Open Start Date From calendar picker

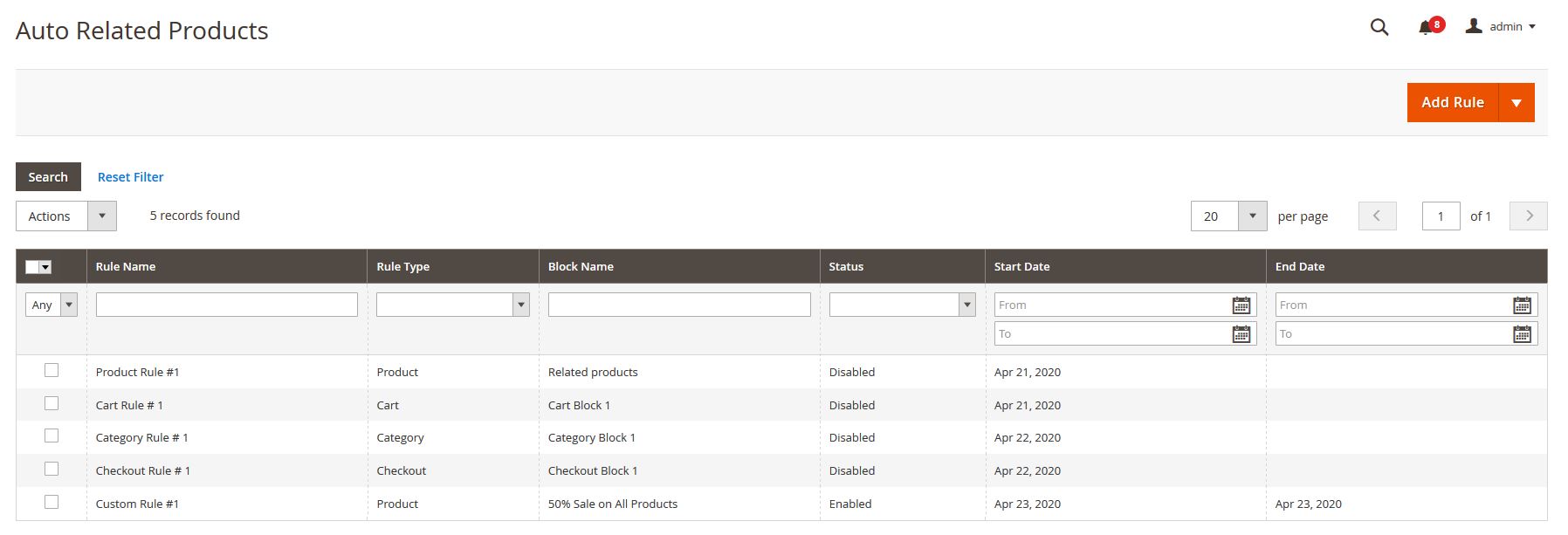(x=1241, y=305)
